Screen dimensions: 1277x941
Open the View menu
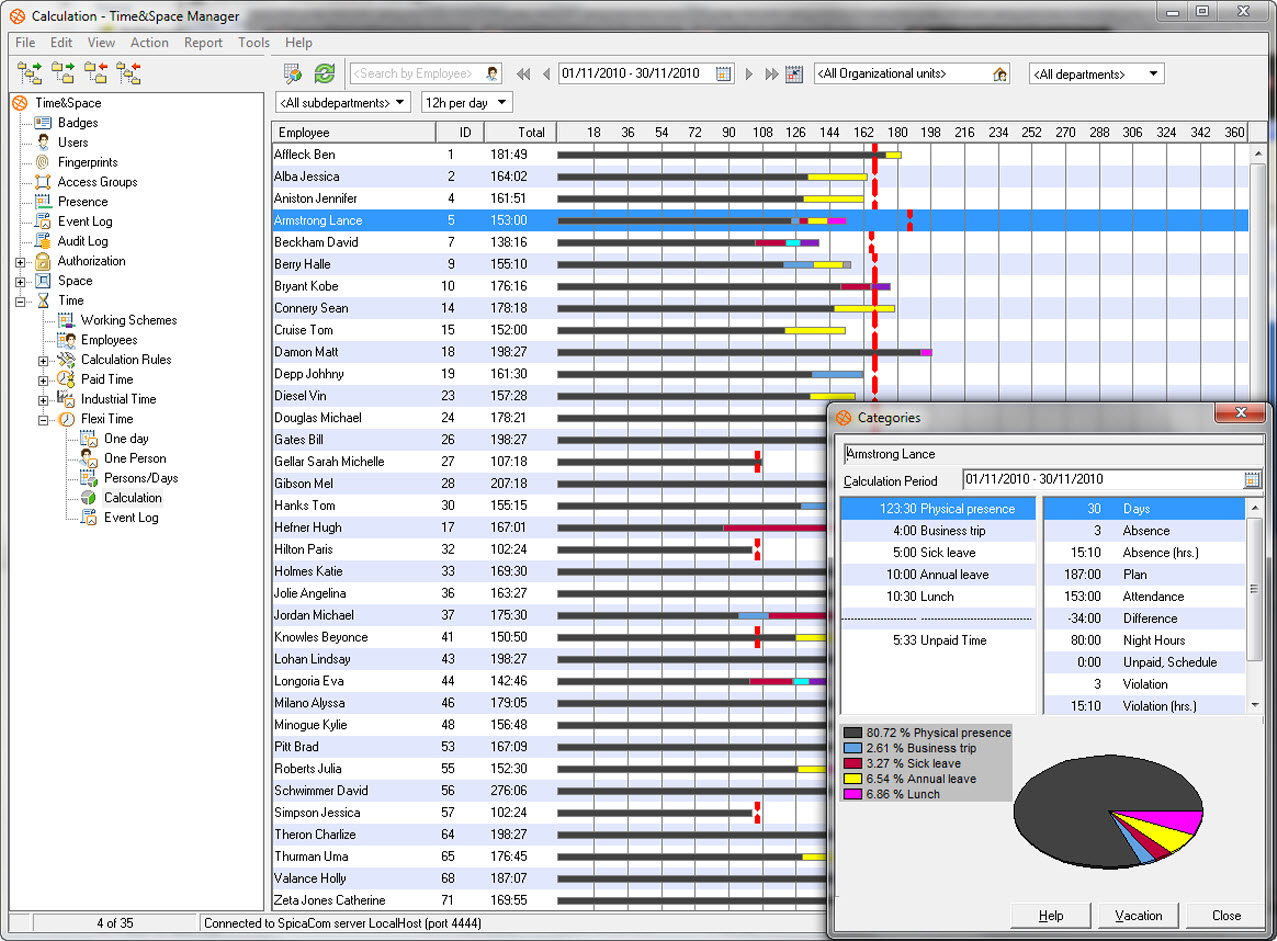[101, 43]
